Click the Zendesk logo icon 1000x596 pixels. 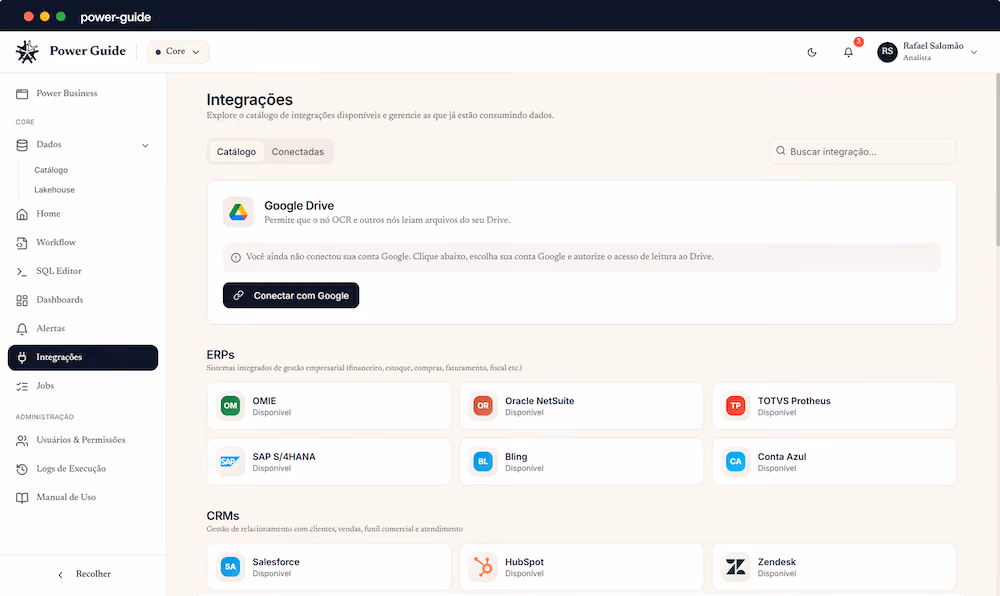coord(735,567)
